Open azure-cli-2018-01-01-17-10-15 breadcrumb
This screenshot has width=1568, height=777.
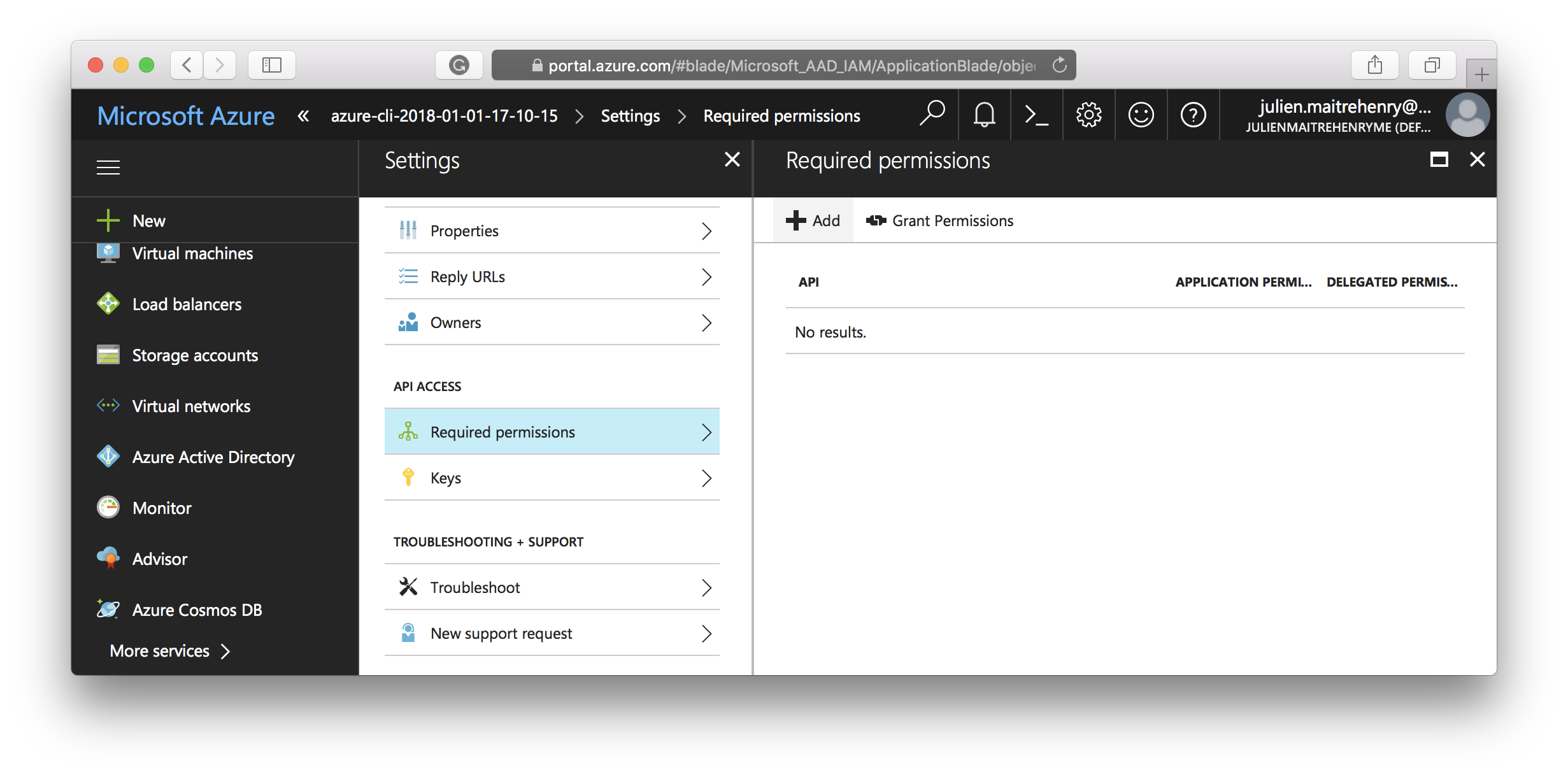(x=444, y=116)
